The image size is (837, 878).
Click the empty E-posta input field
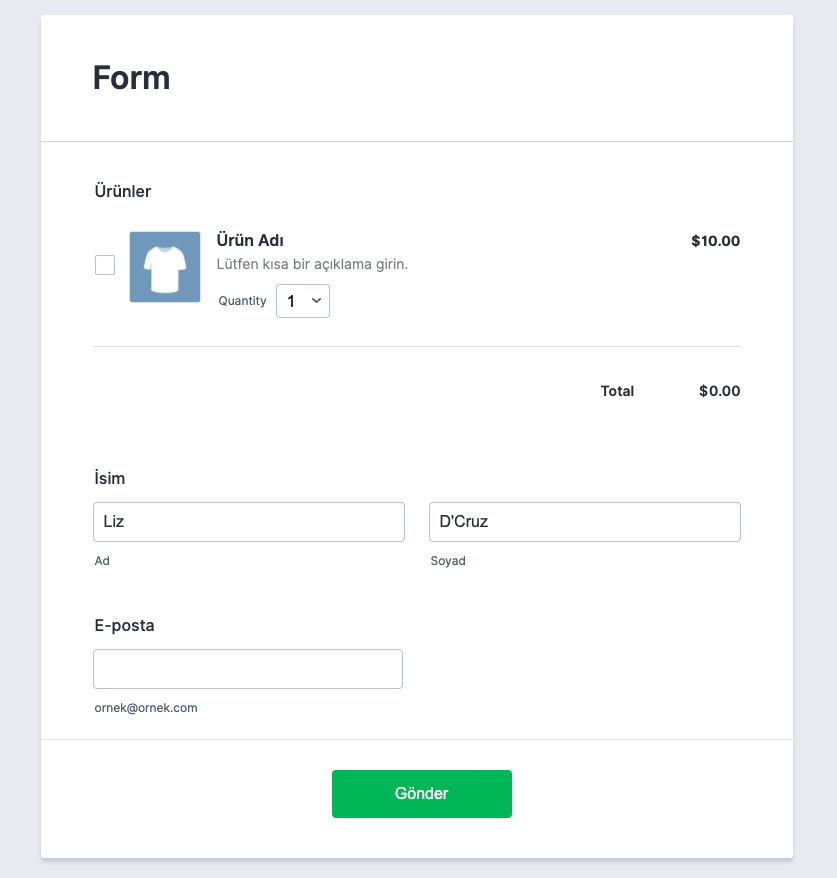248,669
